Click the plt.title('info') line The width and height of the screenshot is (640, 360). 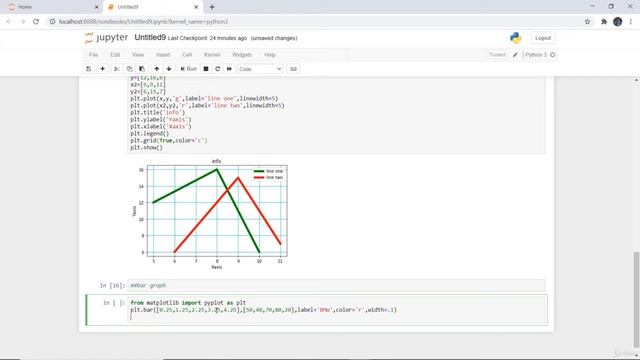(158, 112)
